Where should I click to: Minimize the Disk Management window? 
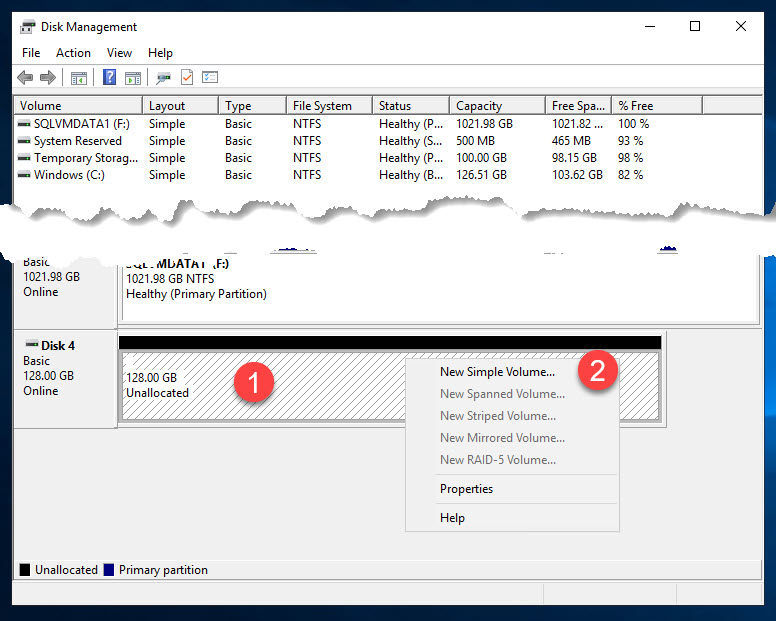[x=650, y=26]
